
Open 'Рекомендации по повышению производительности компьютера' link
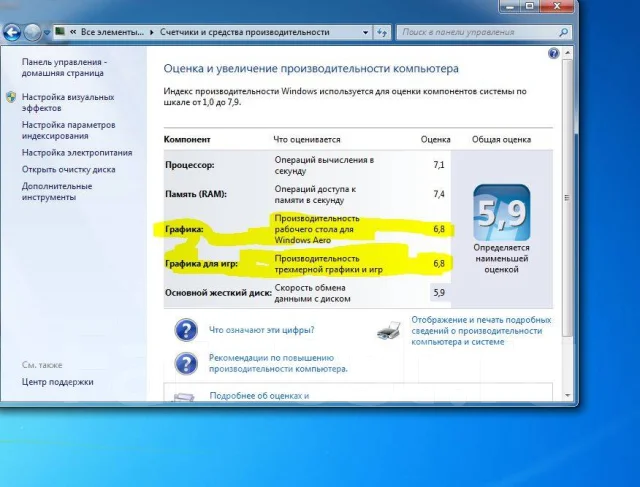278,363
